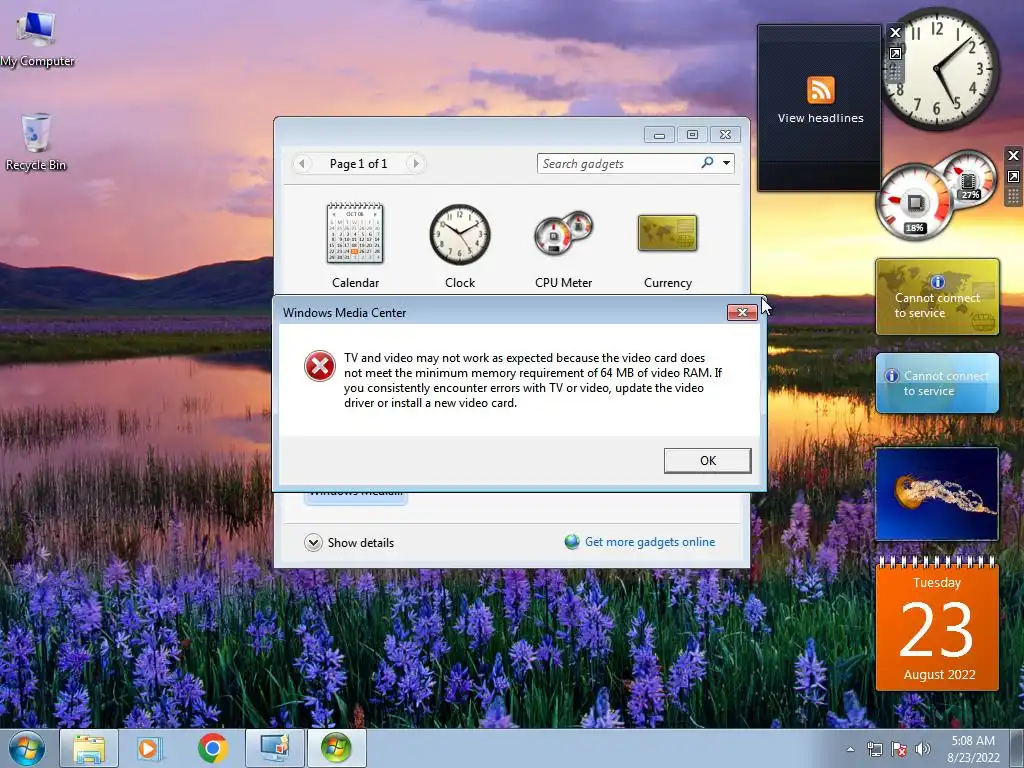Viewport: 1024px width, 768px height.
Task: Pick the Calendar gadget in the gallery
Action: tap(355, 246)
